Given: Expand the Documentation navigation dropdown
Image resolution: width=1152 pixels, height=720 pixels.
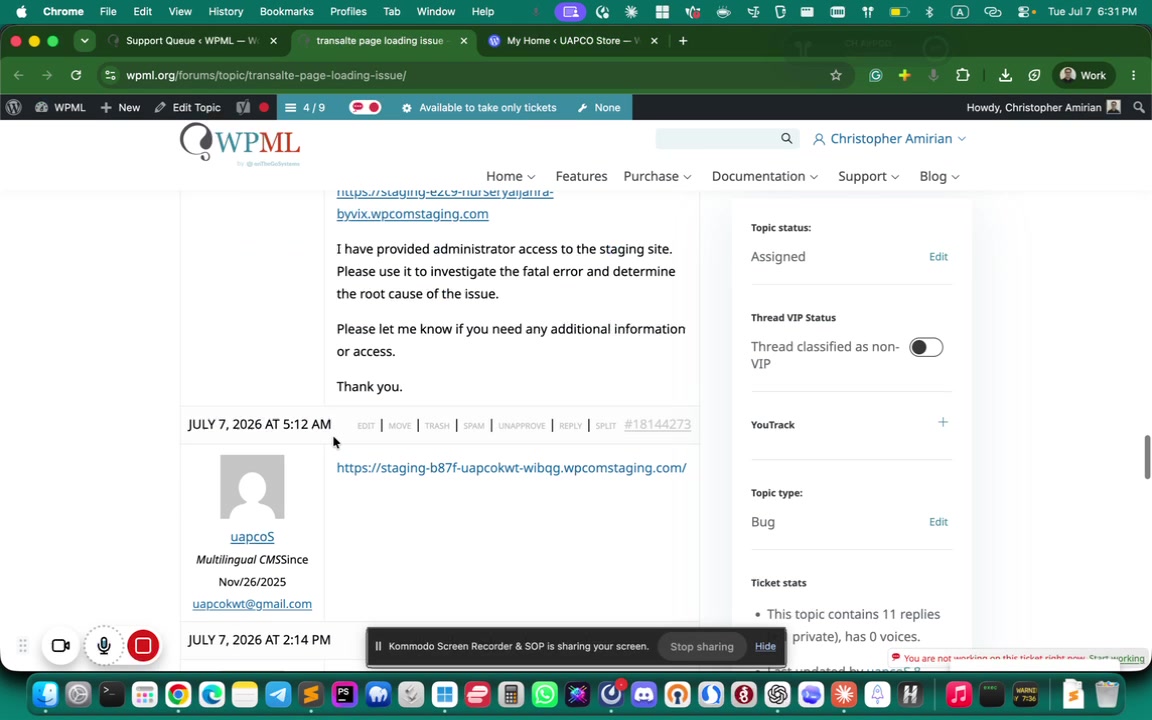Looking at the screenshot, I should coord(765,176).
